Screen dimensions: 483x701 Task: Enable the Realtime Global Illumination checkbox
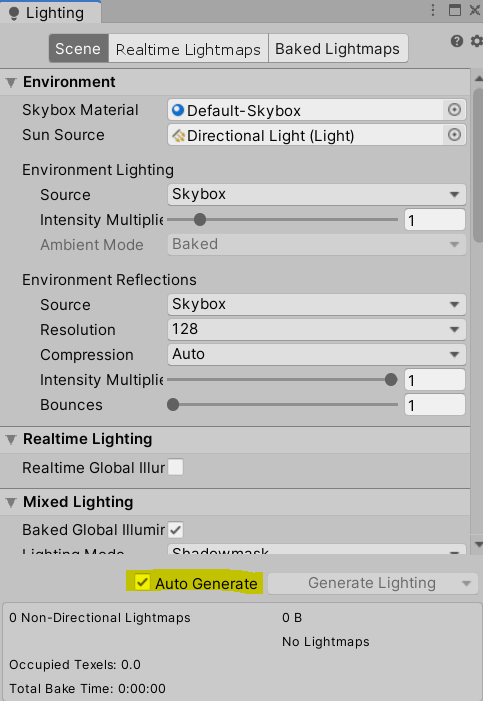[x=175, y=467]
